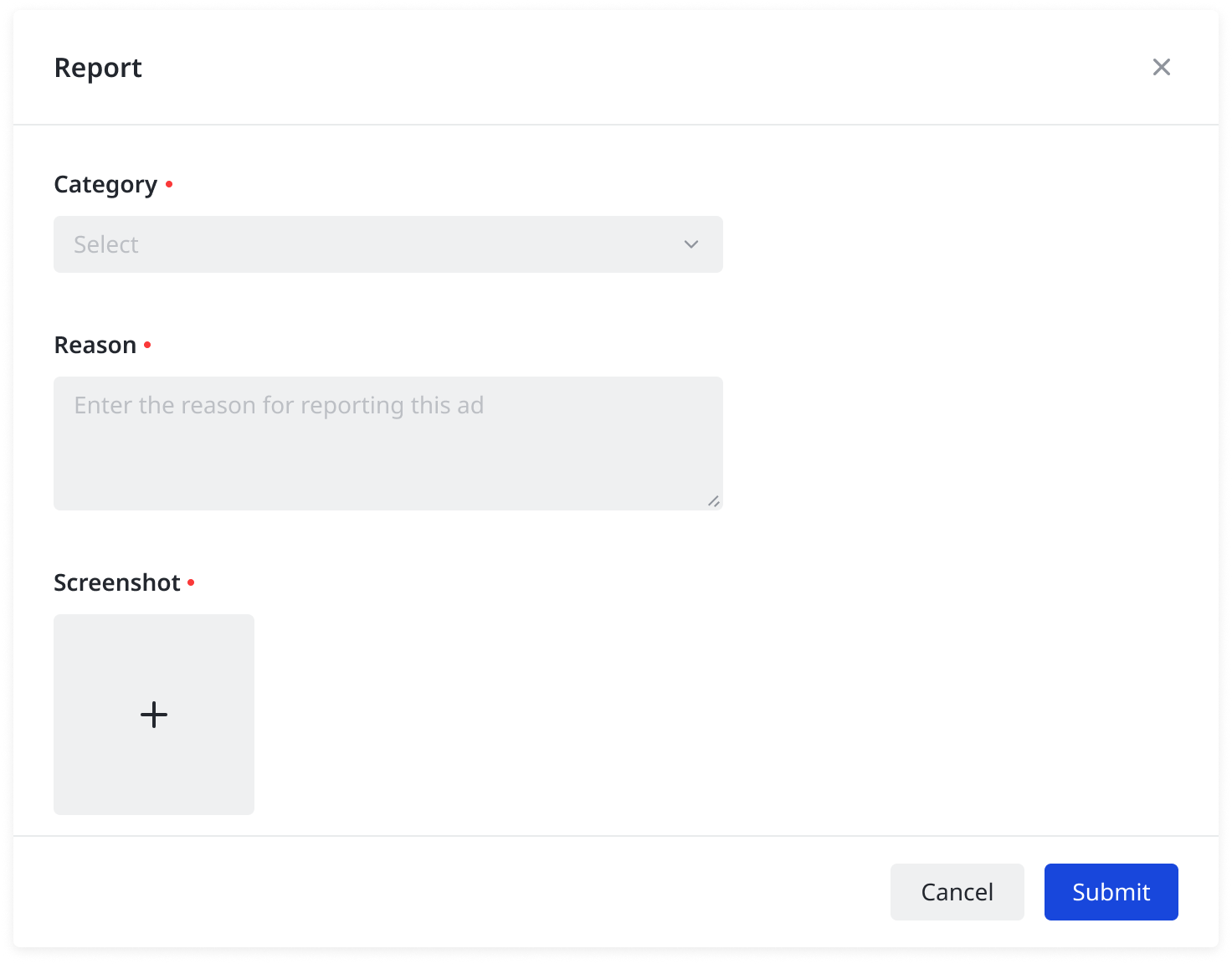Viewport: 1232px width, 964px height.
Task: Close the Report dialog with the X icon
Action: 1161,67
